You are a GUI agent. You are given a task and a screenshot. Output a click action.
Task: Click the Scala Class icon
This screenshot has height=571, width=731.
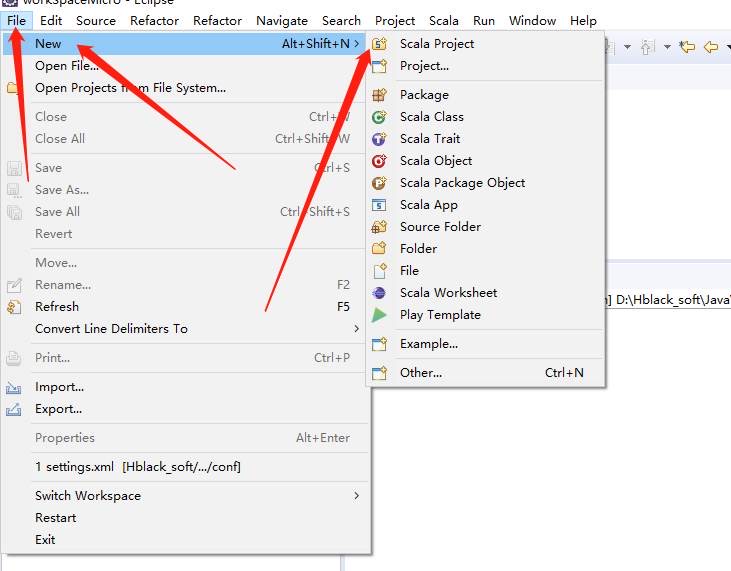coord(379,117)
